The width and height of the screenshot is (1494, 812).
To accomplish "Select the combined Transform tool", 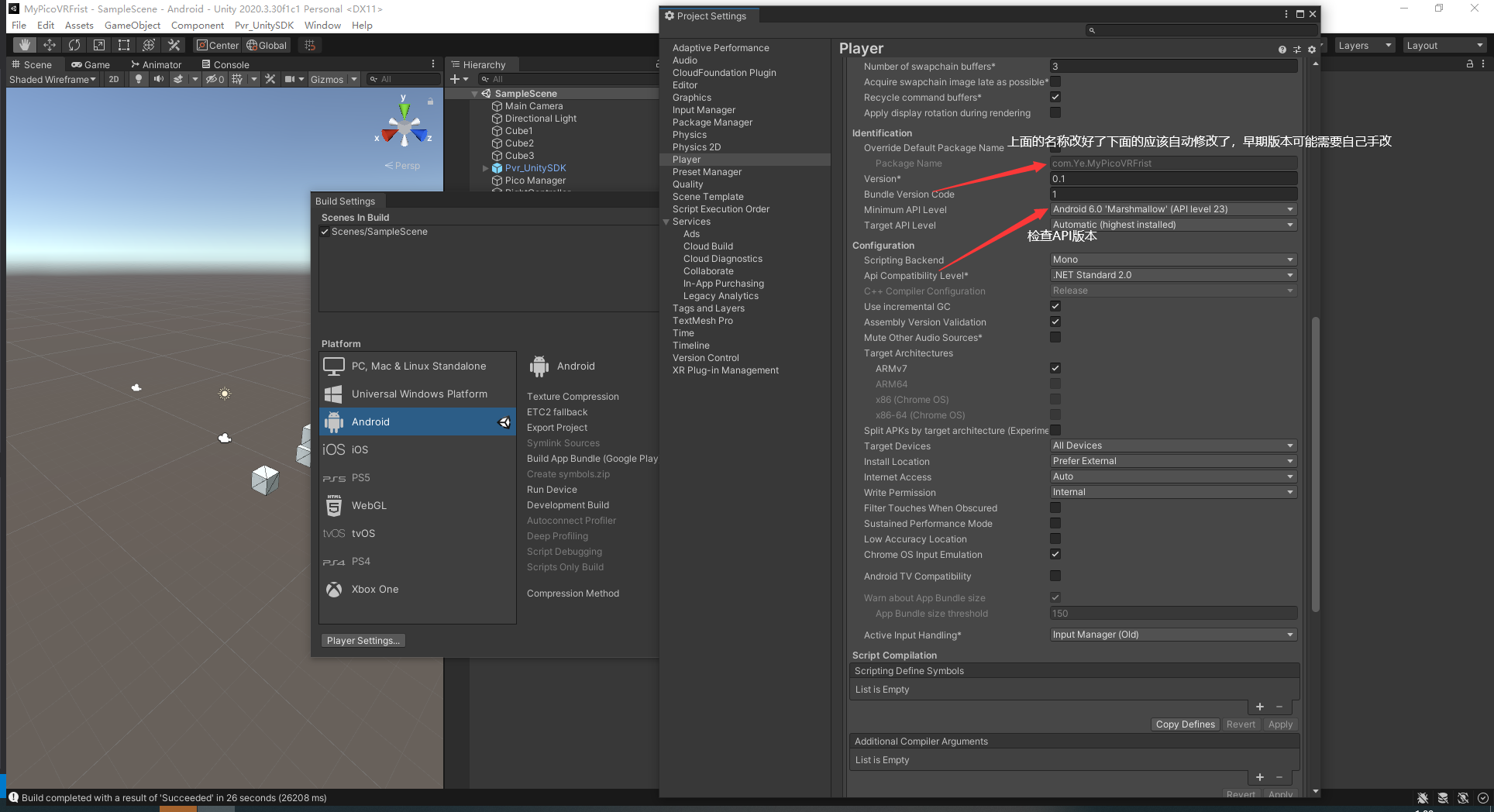I will (x=149, y=45).
